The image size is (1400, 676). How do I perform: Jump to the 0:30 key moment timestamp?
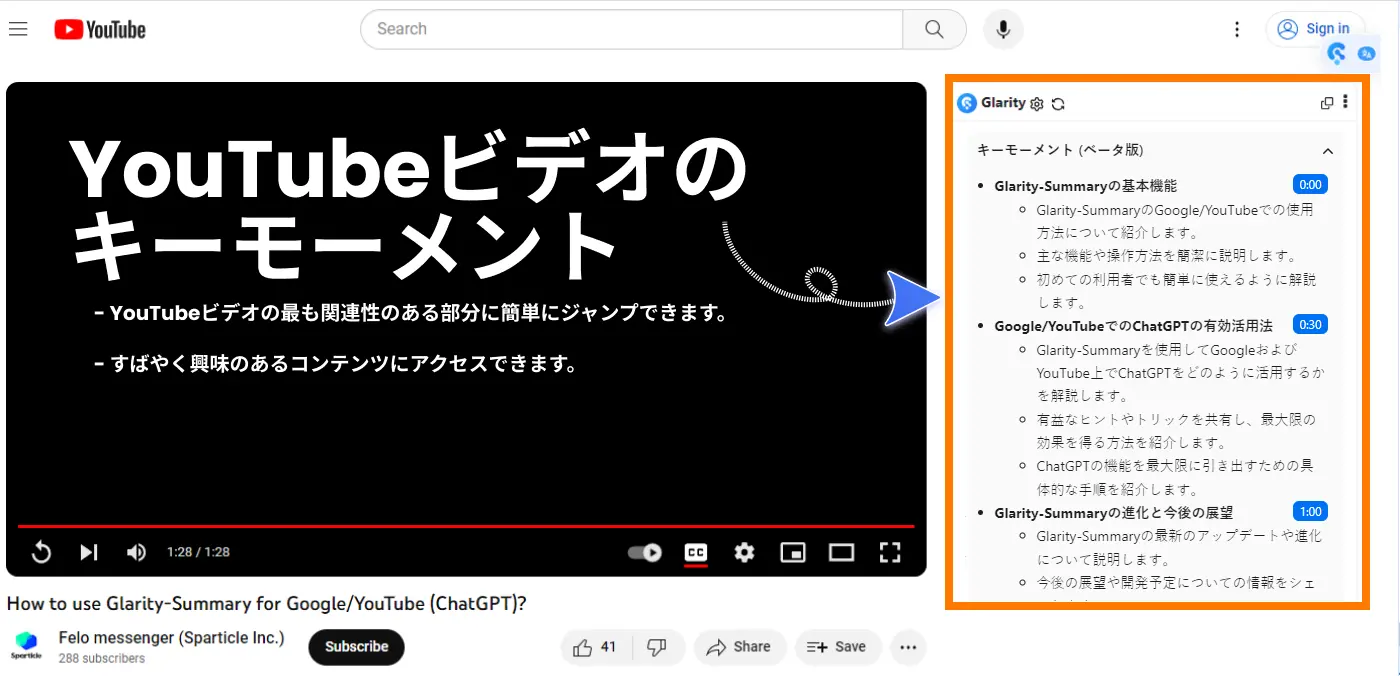(x=1310, y=324)
